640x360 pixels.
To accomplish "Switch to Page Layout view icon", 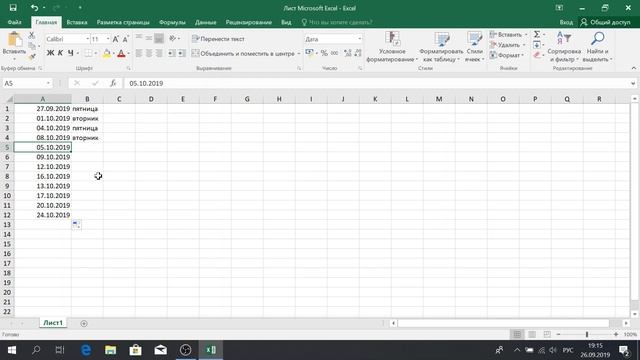I will [532, 335].
